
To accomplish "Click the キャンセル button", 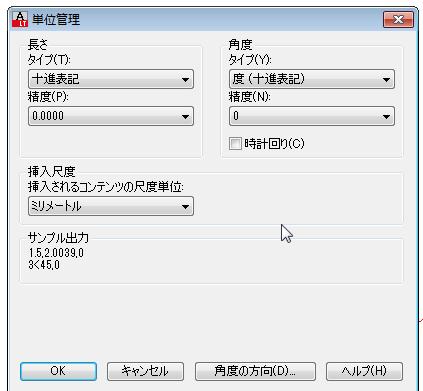I will pyautogui.click(x=145, y=371).
